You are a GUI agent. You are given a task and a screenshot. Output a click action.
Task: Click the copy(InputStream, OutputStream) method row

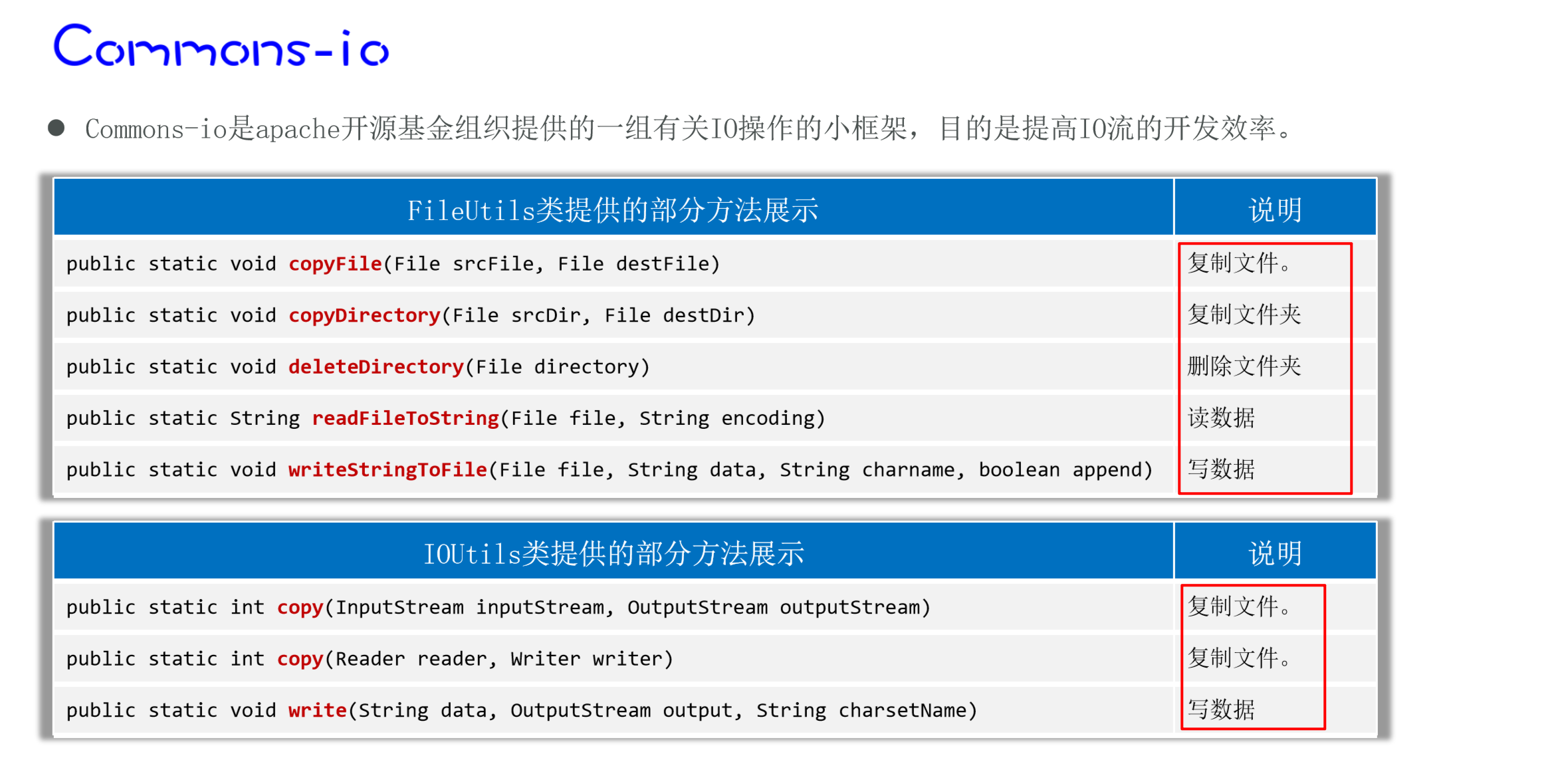(499, 607)
